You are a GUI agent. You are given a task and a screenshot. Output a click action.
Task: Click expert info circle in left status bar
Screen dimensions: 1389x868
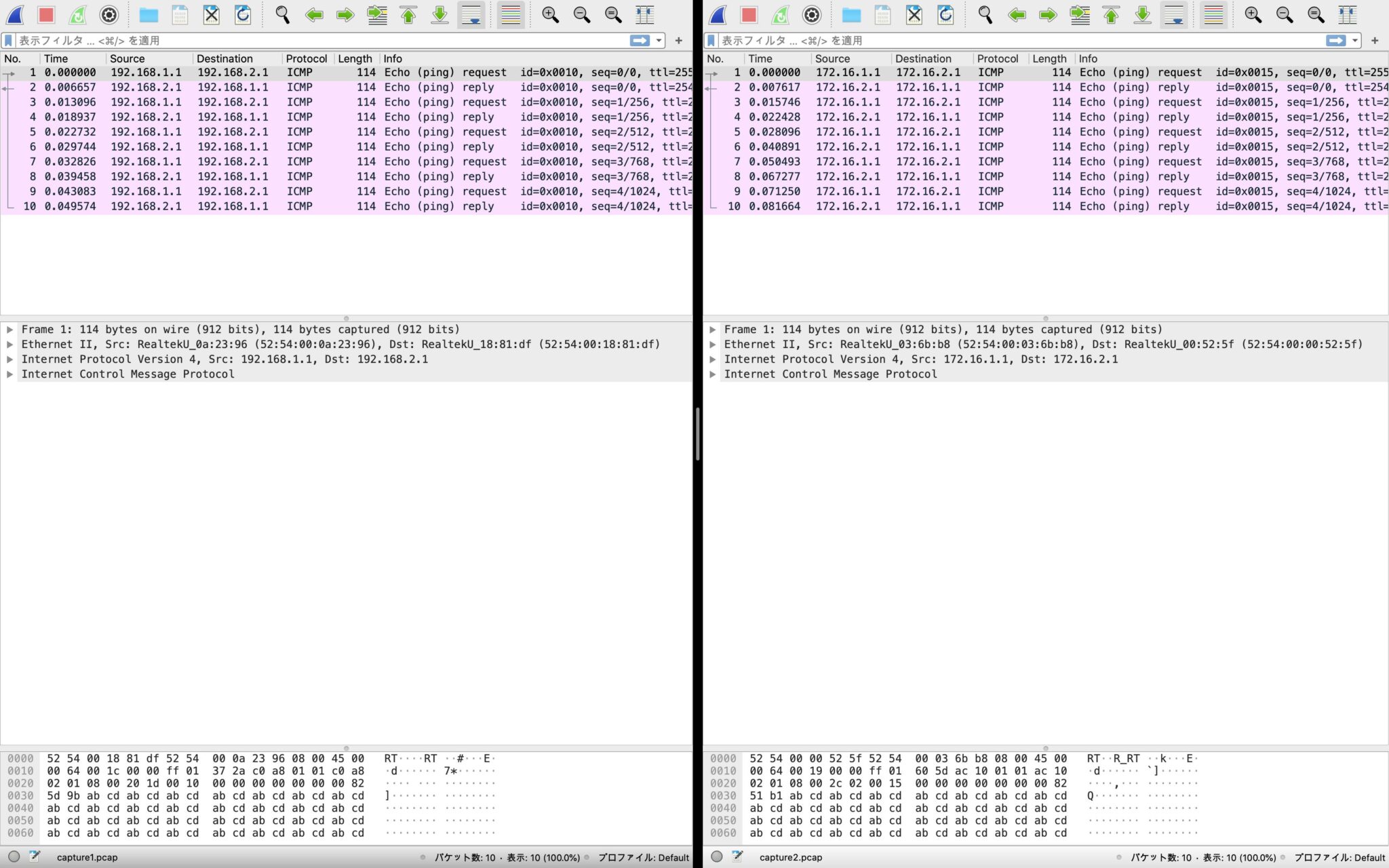(x=14, y=856)
